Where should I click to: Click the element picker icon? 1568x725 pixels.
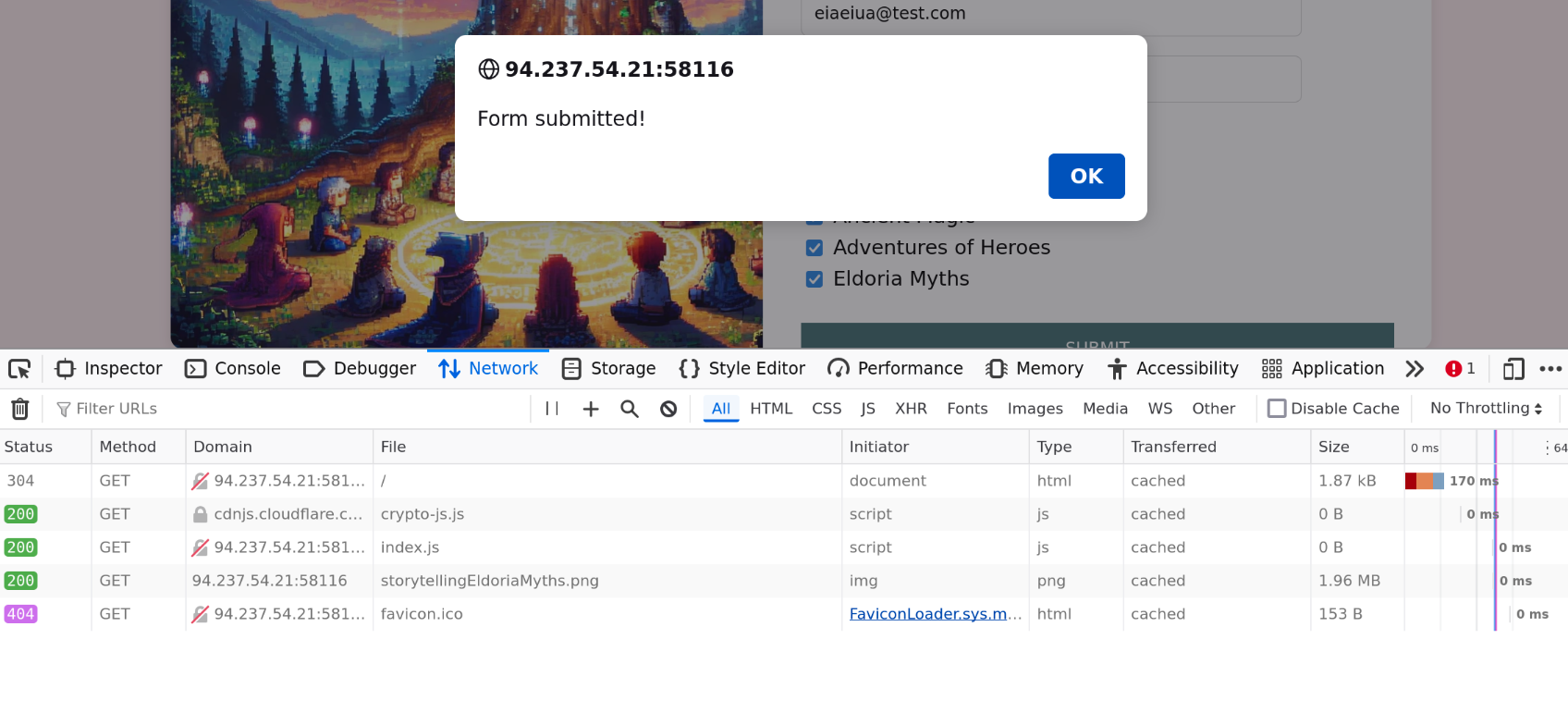coord(19,369)
